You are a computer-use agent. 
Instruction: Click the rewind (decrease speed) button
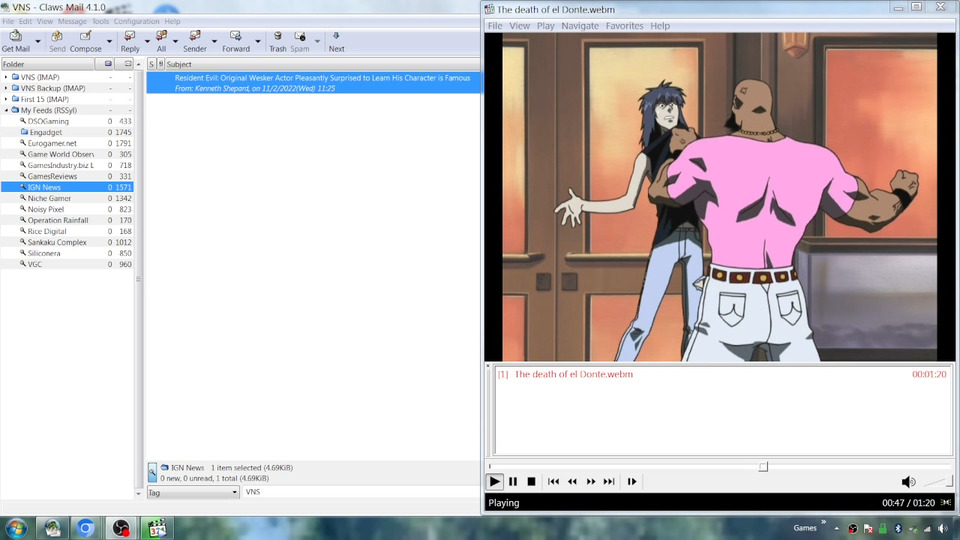pos(572,482)
